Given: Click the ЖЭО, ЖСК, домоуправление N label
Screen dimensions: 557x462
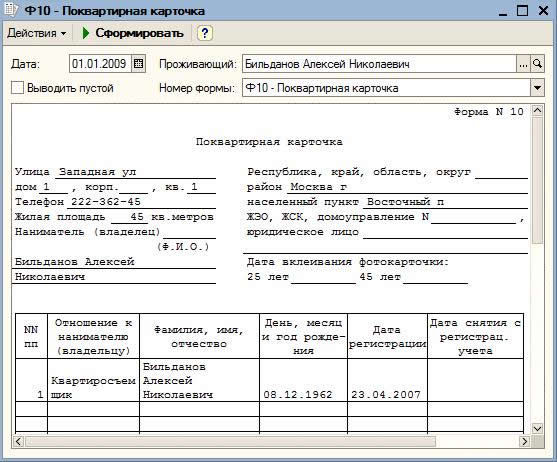Looking at the screenshot, I should [338, 217].
